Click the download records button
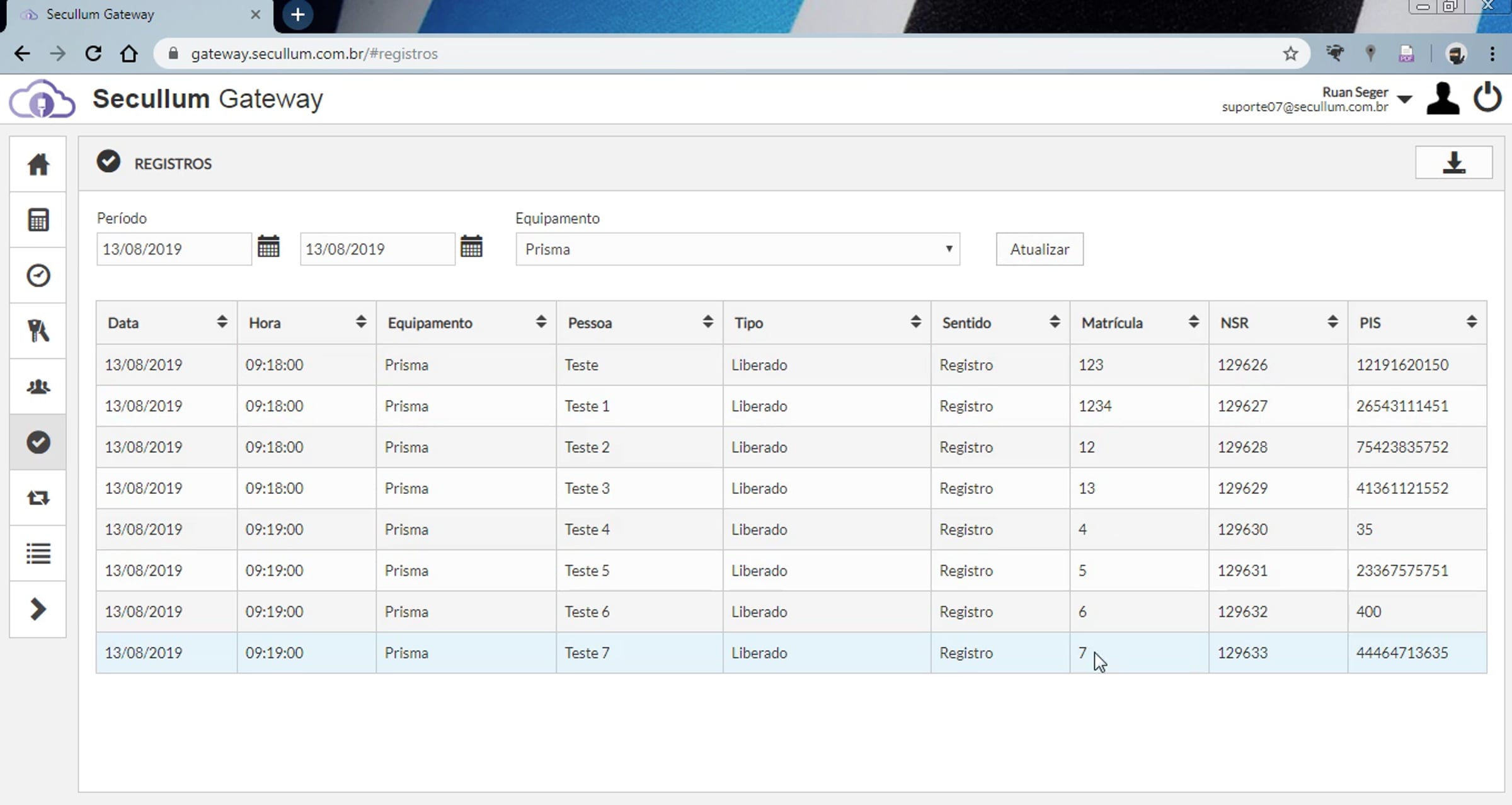Screen dimensions: 1512x805 coord(1453,163)
